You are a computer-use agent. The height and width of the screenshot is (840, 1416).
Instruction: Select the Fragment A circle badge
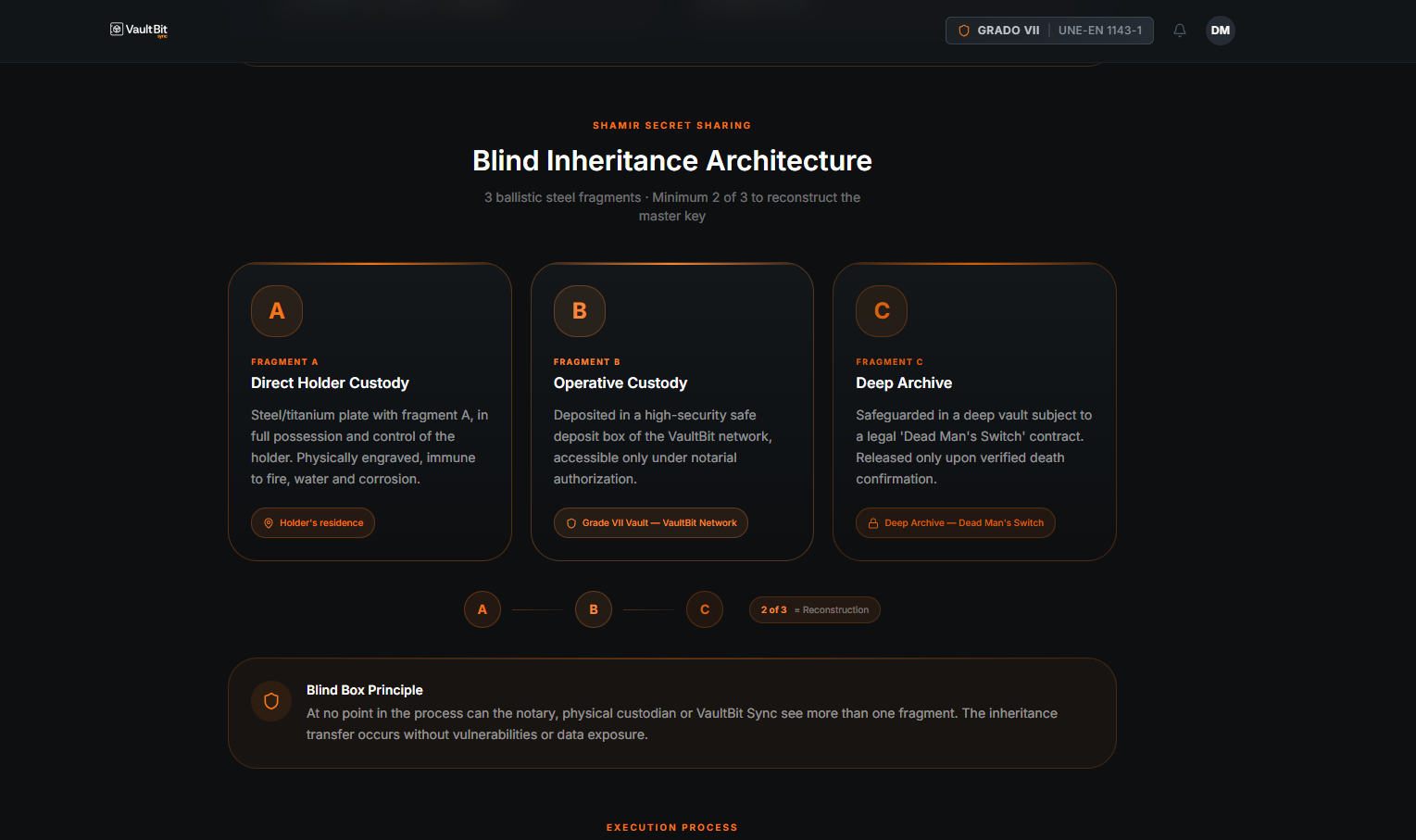pyautogui.click(x=276, y=311)
